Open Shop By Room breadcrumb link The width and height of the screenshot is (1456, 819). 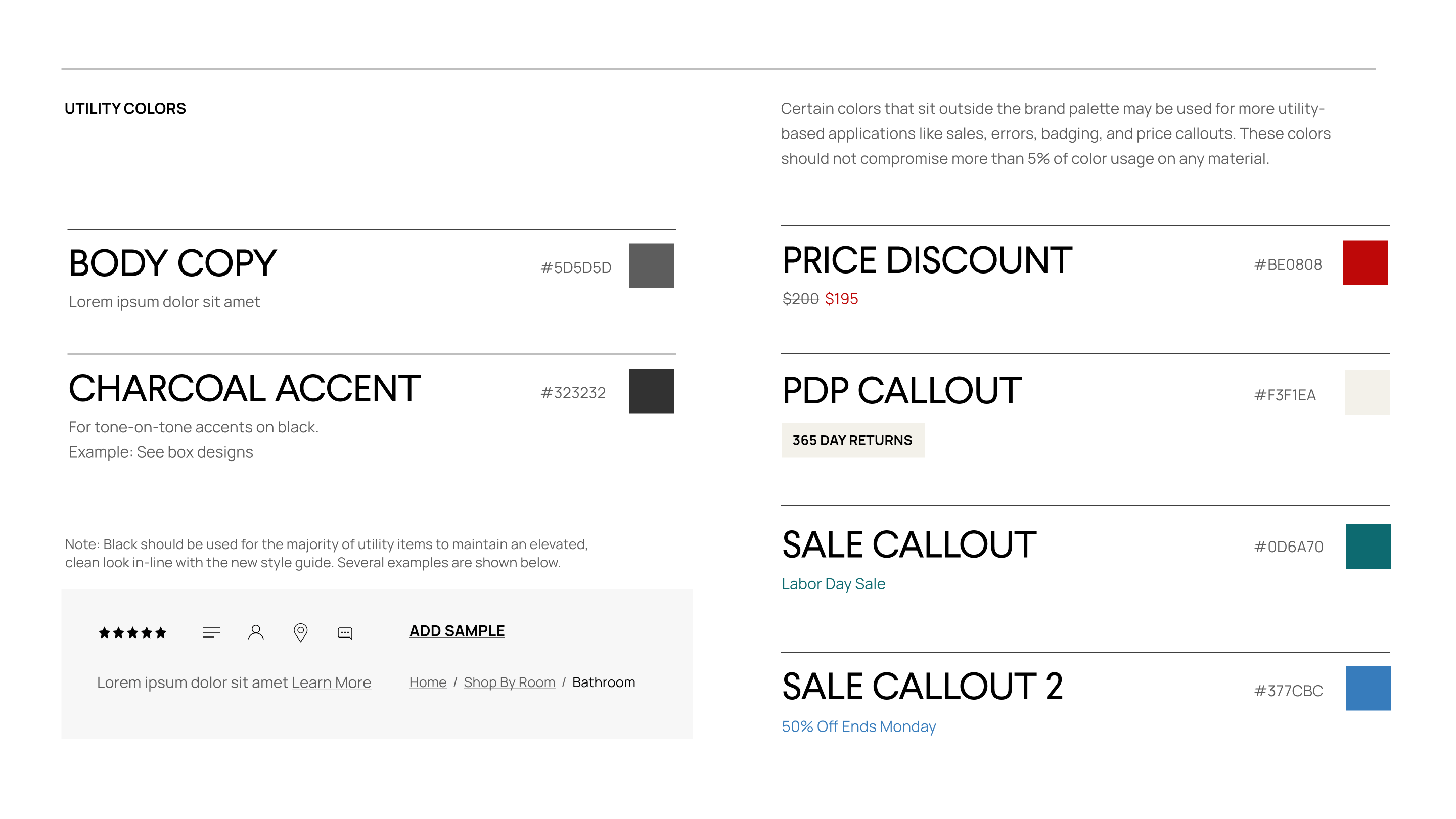[509, 682]
